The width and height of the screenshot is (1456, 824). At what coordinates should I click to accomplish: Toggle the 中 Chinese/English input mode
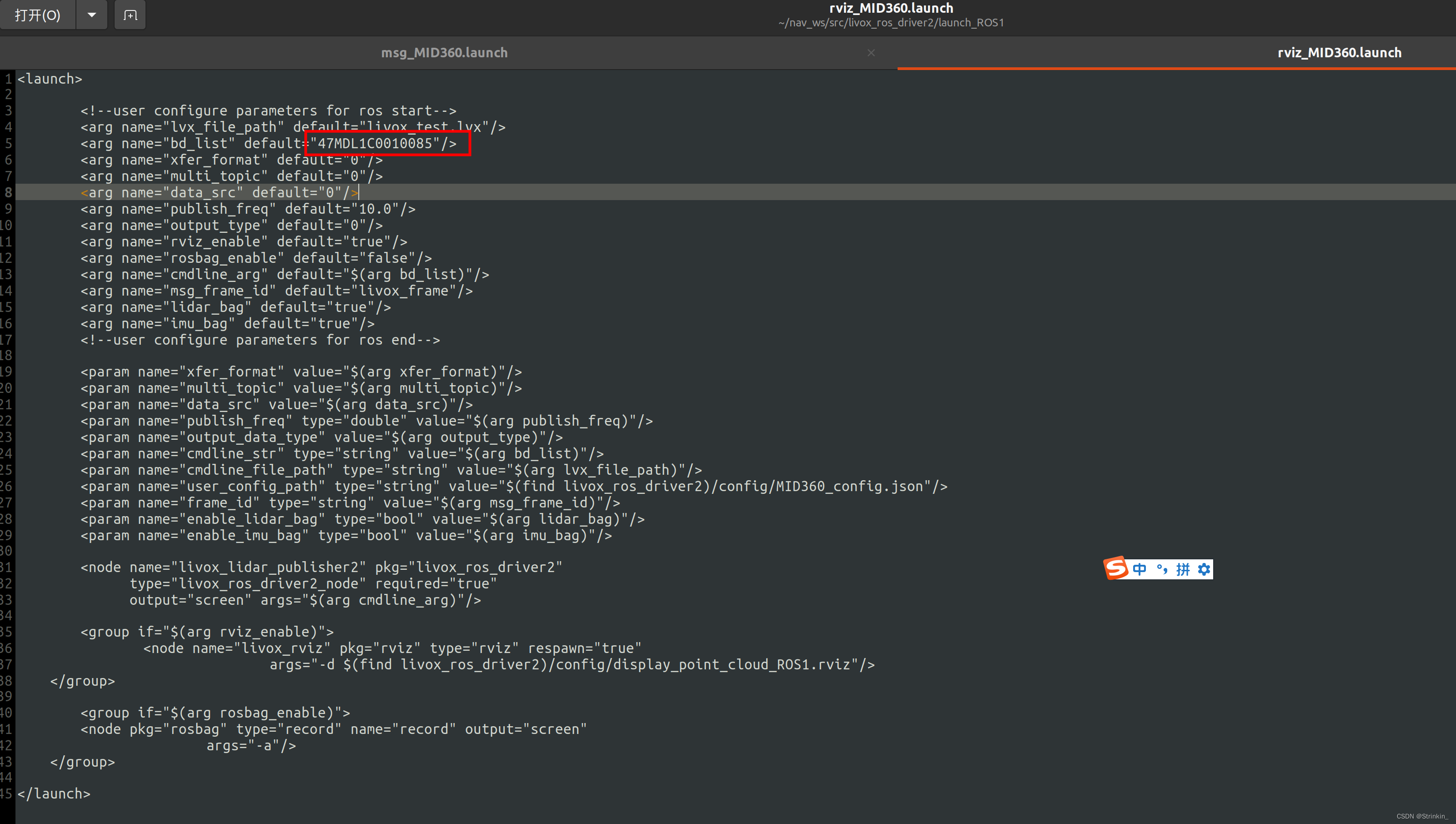(1139, 569)
